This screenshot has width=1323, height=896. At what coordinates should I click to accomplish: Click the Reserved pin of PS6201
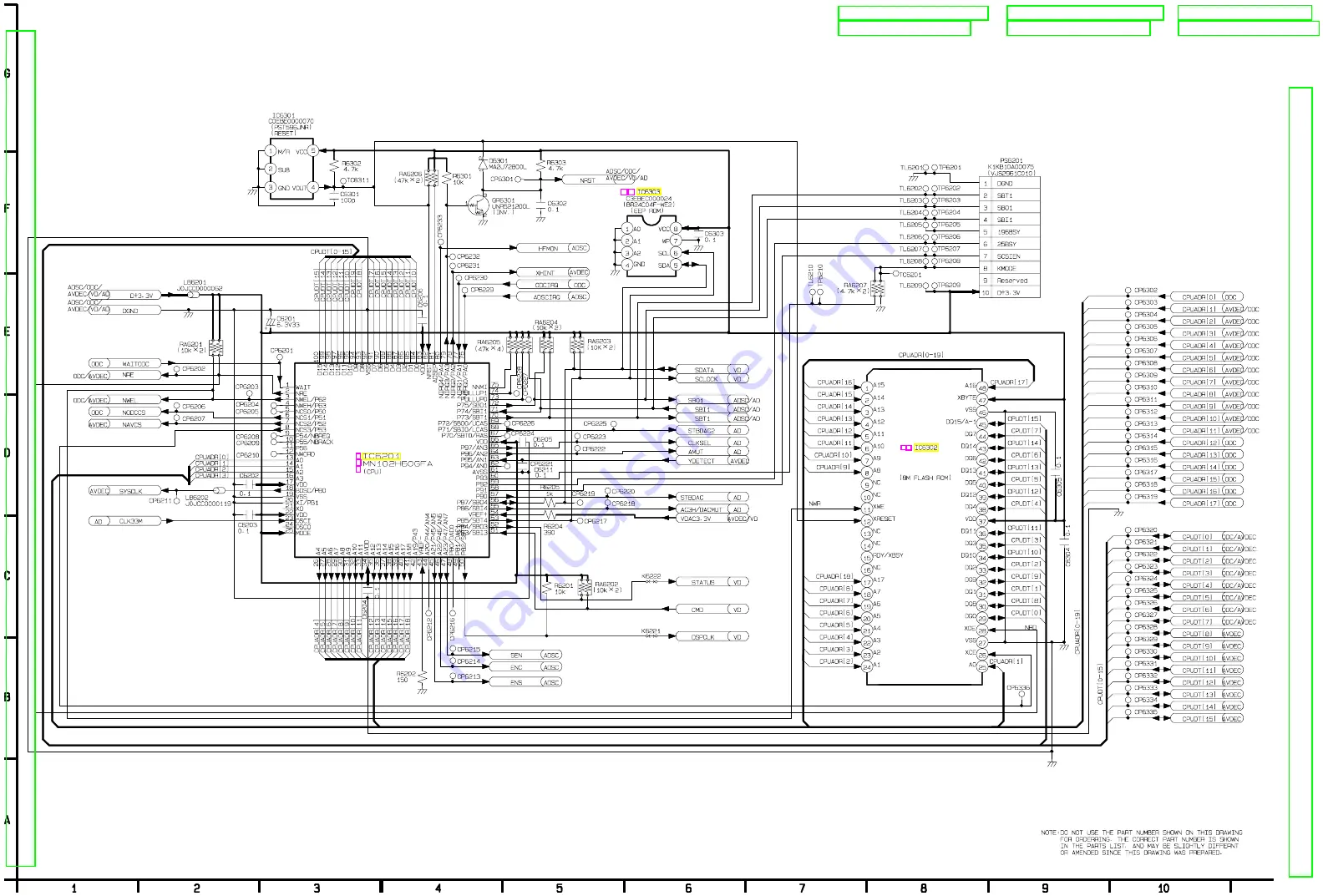tap(1012, 281)
